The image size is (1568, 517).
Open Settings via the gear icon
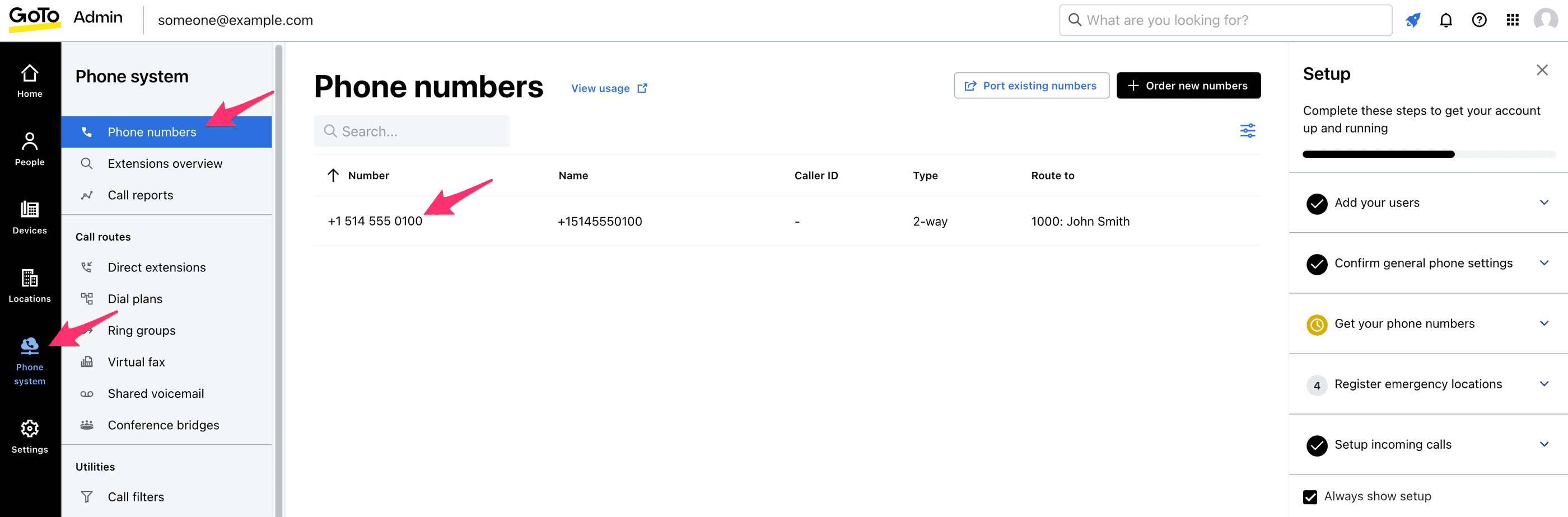coord(29,429)
